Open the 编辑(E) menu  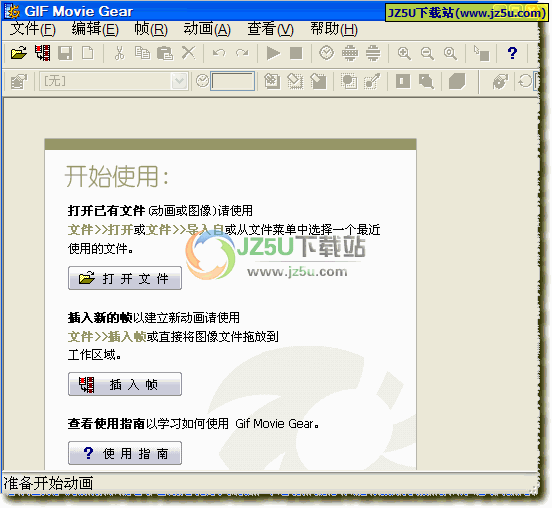coord(95,29)
